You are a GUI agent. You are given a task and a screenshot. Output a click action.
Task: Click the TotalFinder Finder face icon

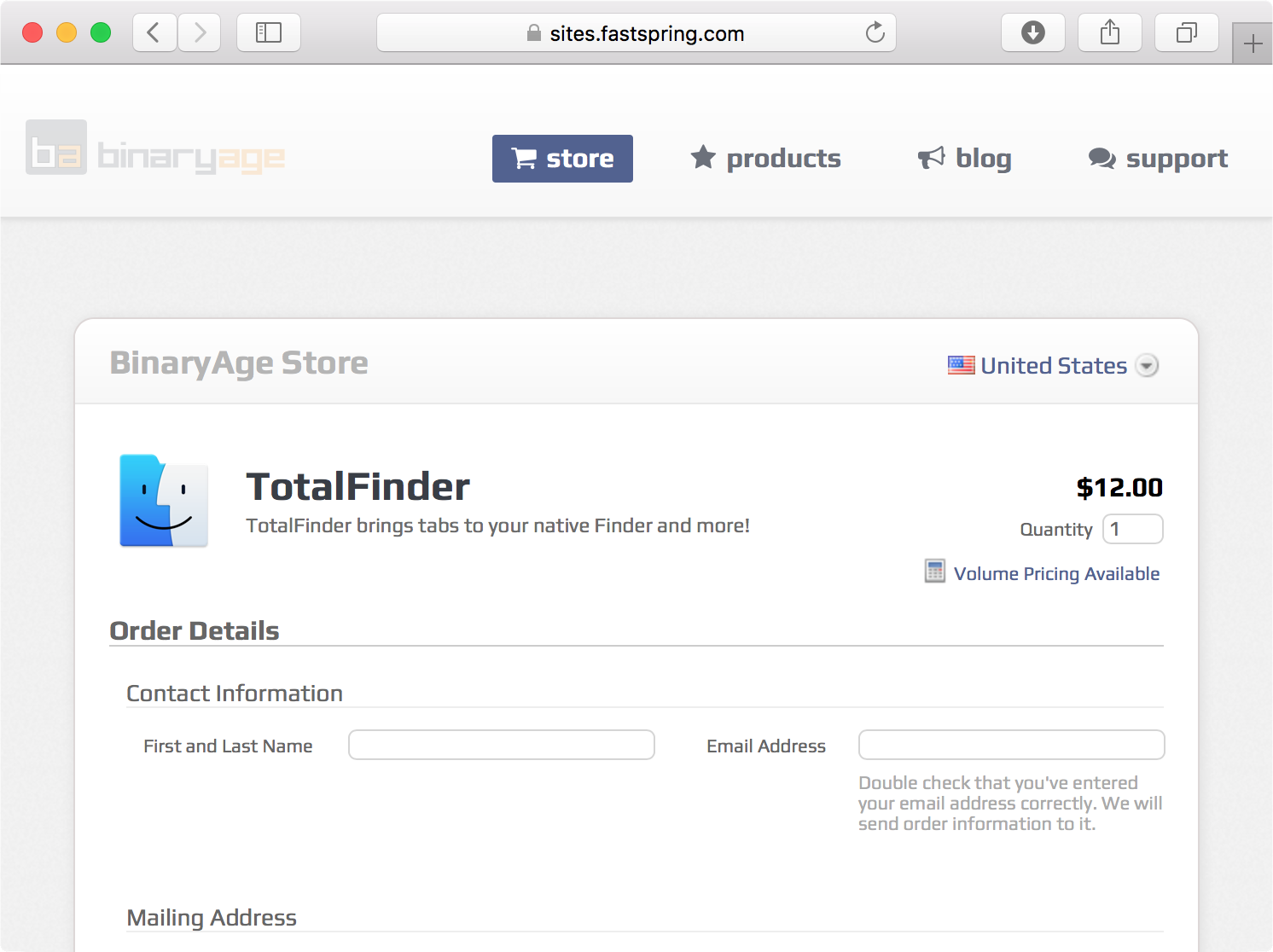164,501
